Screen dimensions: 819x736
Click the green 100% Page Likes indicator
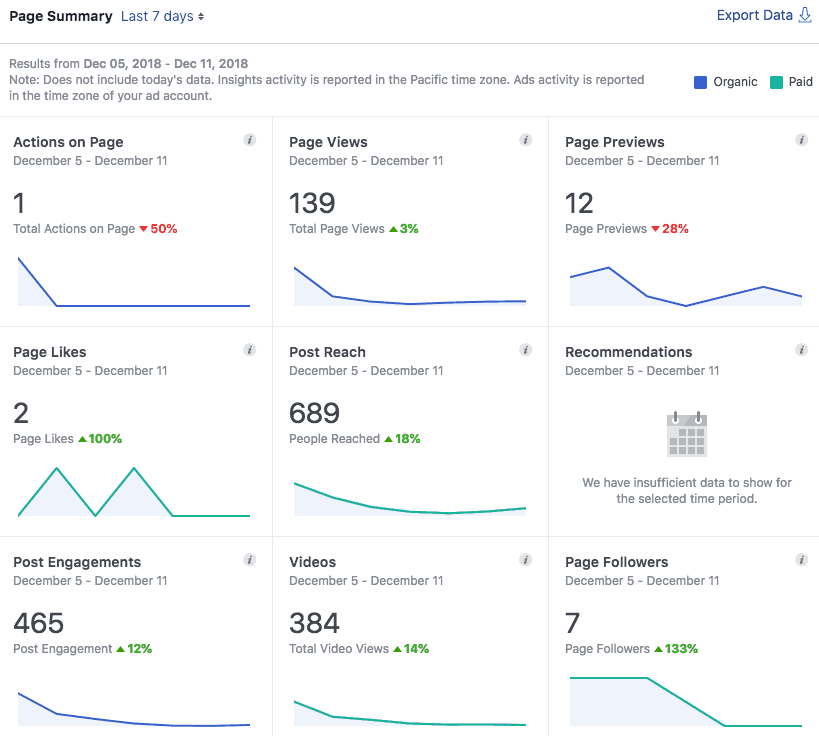tap(100, 439)
